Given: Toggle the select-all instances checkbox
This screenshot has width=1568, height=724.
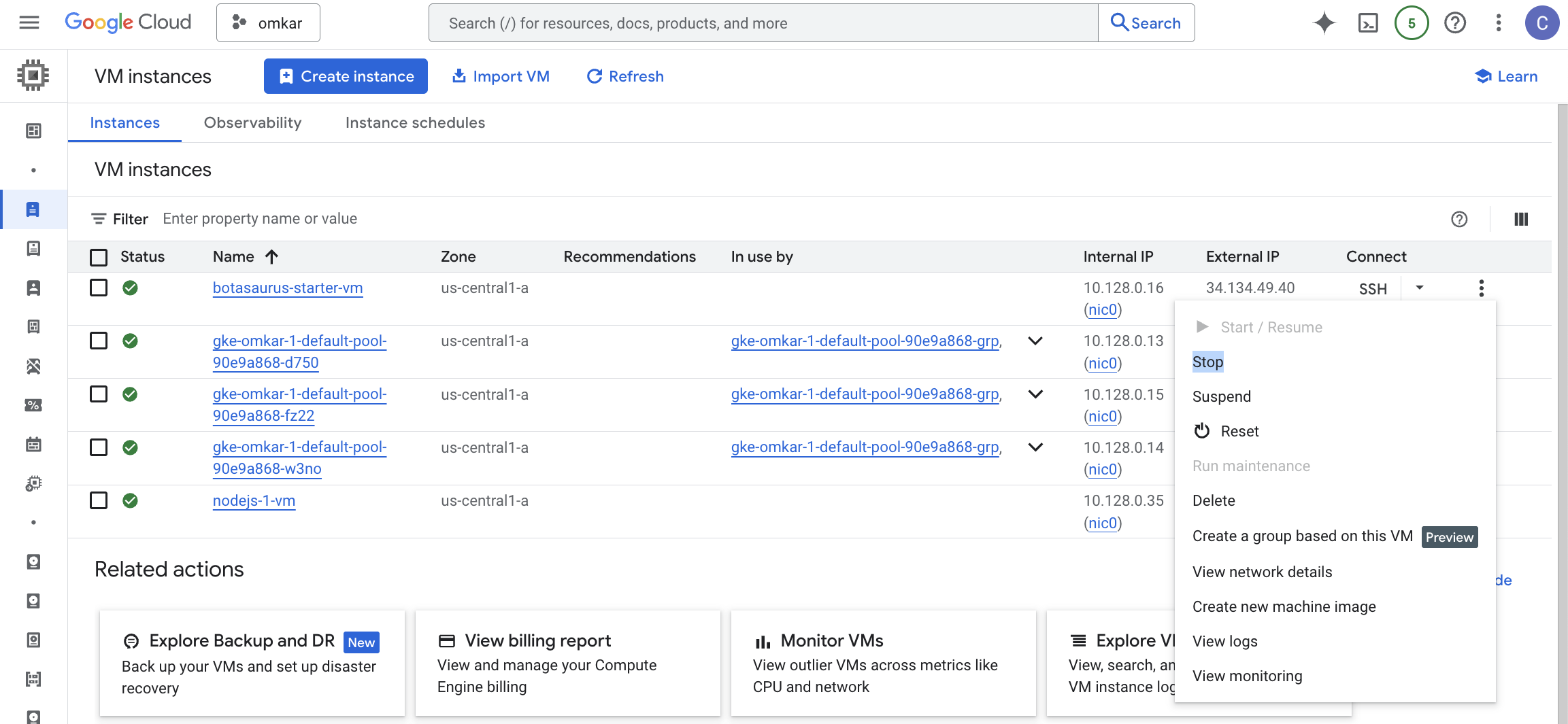Looking at the screenshot, I should pos(98,257).
